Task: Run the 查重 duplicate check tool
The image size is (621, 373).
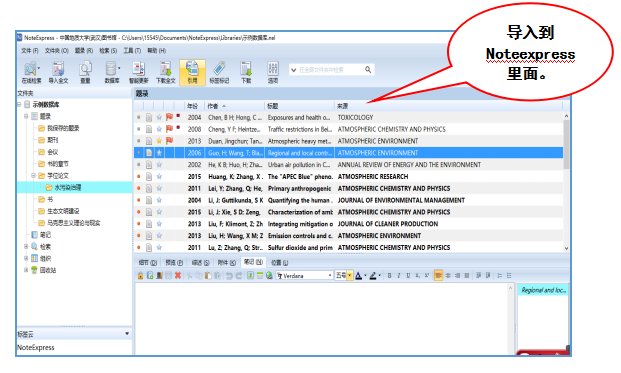Action: pos(85,72)
